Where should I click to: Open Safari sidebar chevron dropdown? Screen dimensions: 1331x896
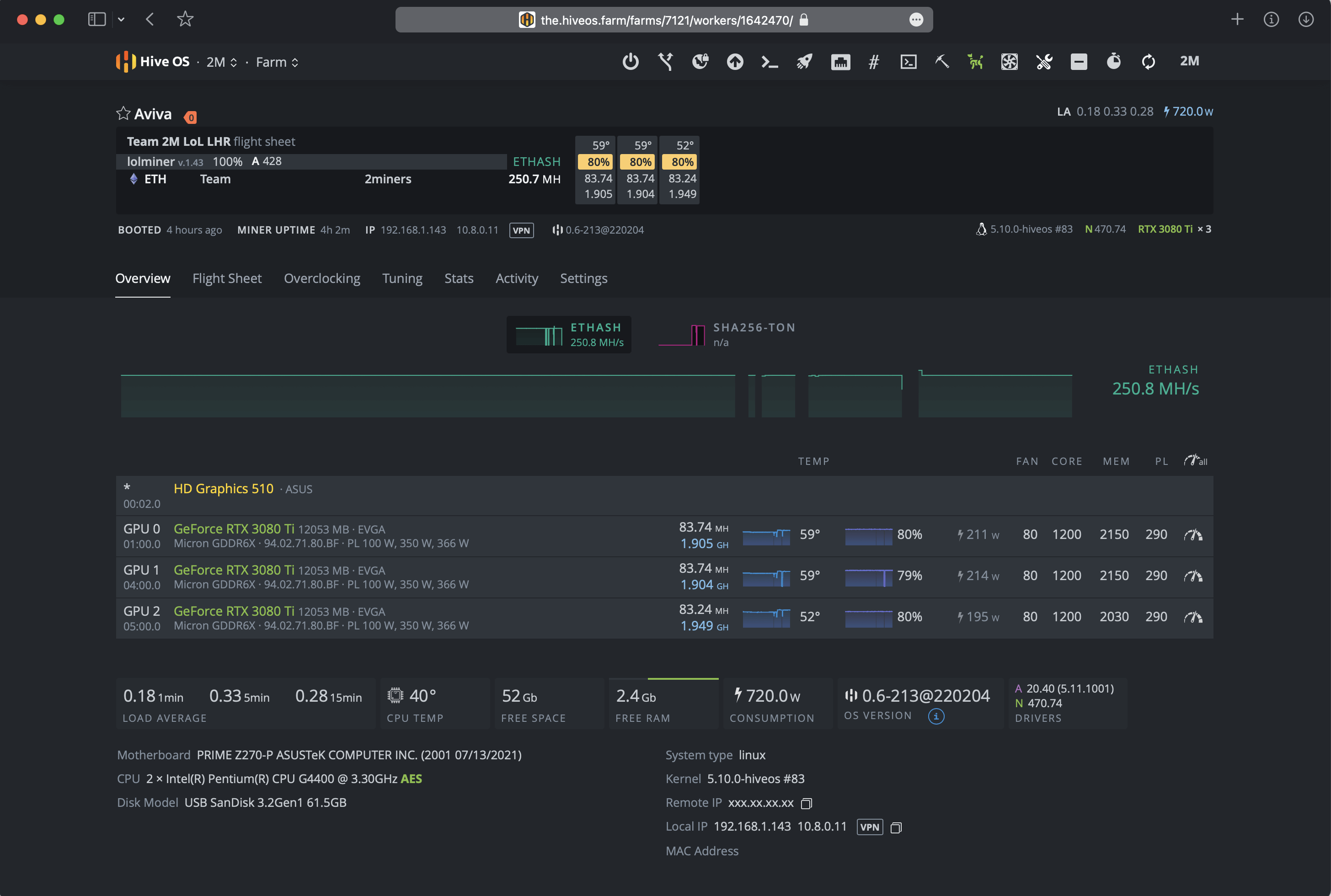(121, 19)
